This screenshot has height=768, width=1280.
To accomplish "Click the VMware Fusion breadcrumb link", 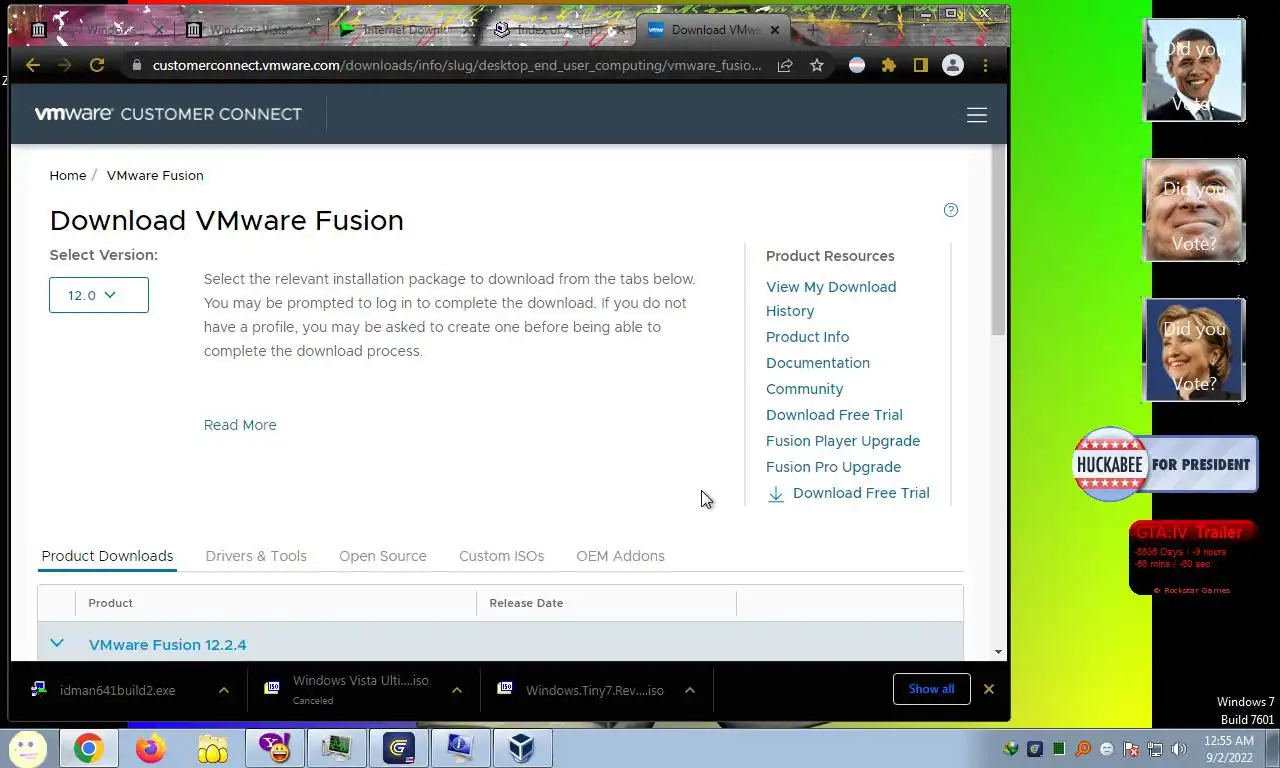I will coord(155,175).
